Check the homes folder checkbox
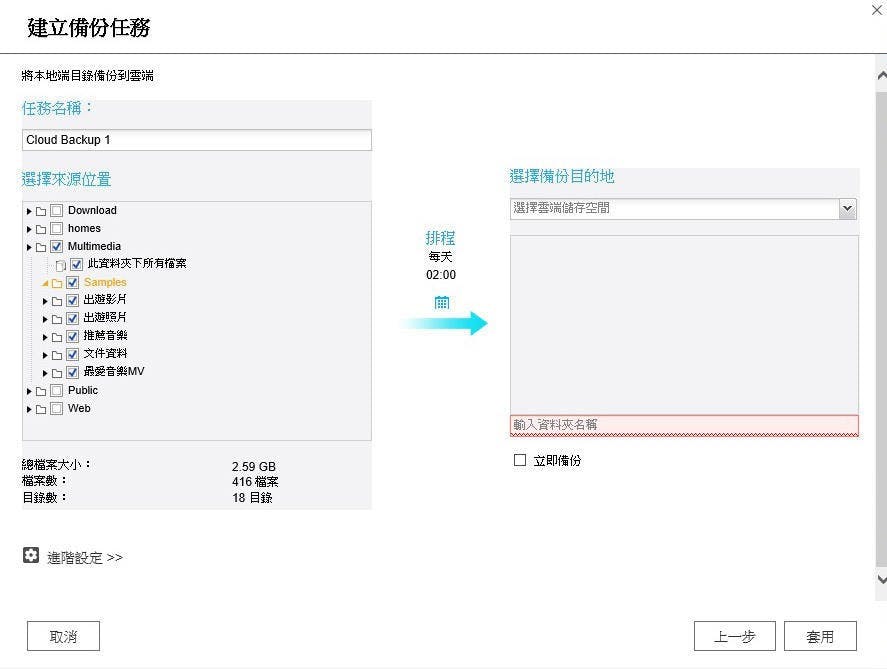 [56, 228]
